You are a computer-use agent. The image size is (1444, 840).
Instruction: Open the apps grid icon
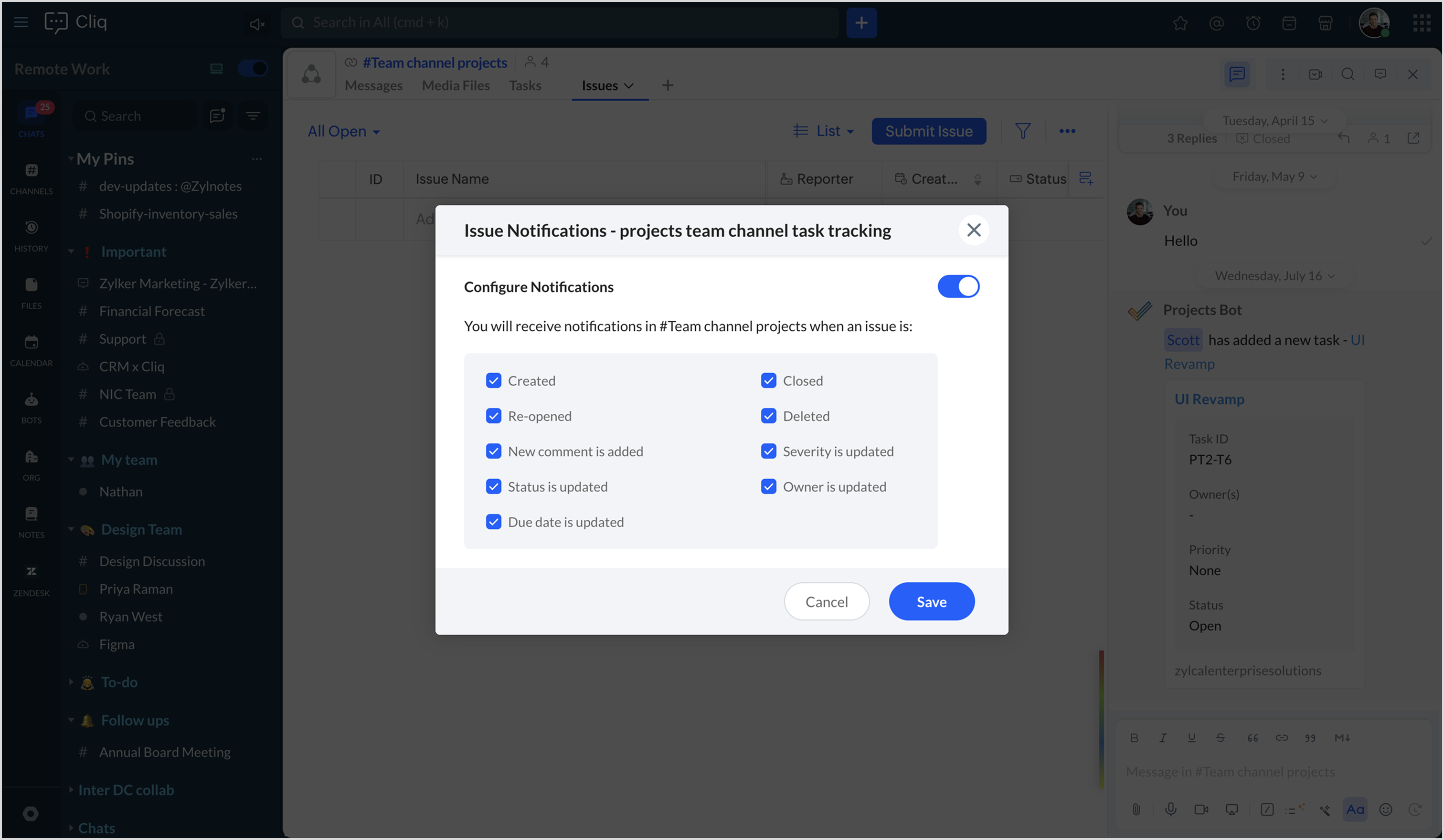pyautogui.click(x=1422, y=23)
